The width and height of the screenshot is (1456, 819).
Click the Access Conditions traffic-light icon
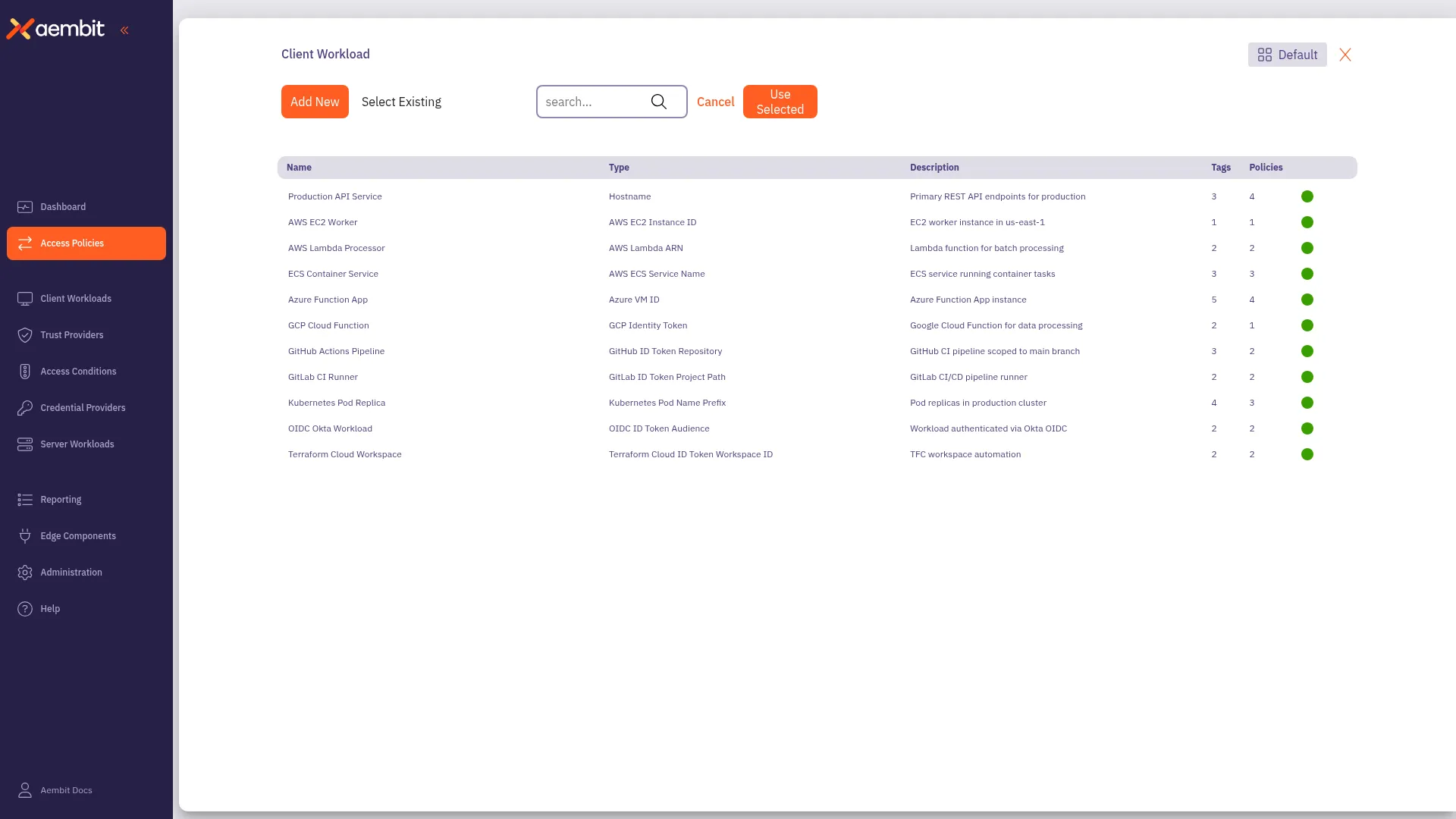click(x=25, y=372)
